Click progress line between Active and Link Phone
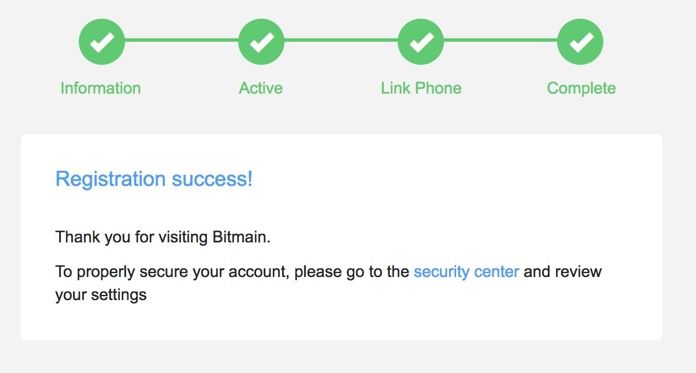This screenshot has height=373, width=696. tap(341, 40)
